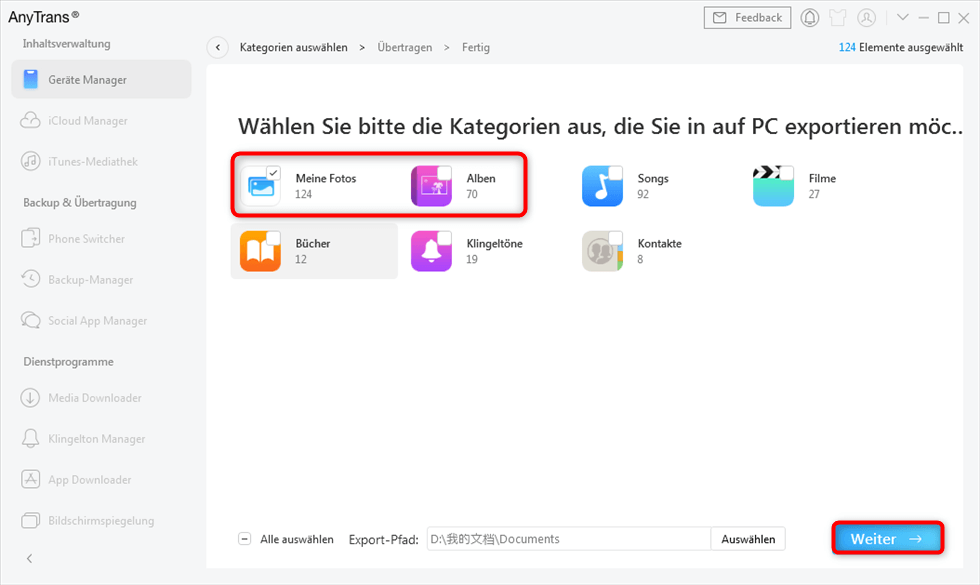The height and width of the screenshot is (585, 980).
Task: Open the dropdown arrow near window controls
Action: tap(903, 17)
